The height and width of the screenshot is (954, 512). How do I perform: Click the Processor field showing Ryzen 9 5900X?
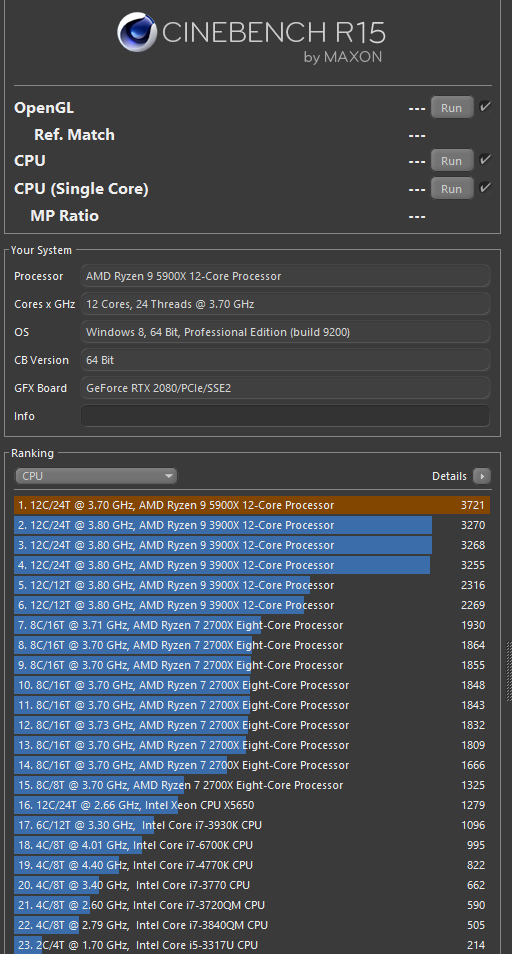coord(285,276)
